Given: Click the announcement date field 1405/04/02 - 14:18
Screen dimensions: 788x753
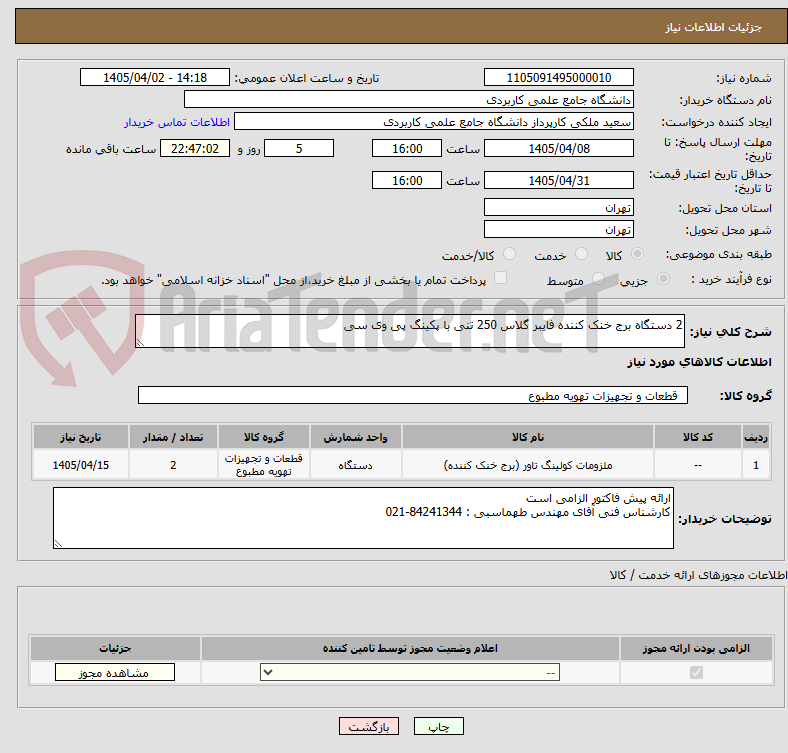Looking at the screenshot, I should coord(155,77).
